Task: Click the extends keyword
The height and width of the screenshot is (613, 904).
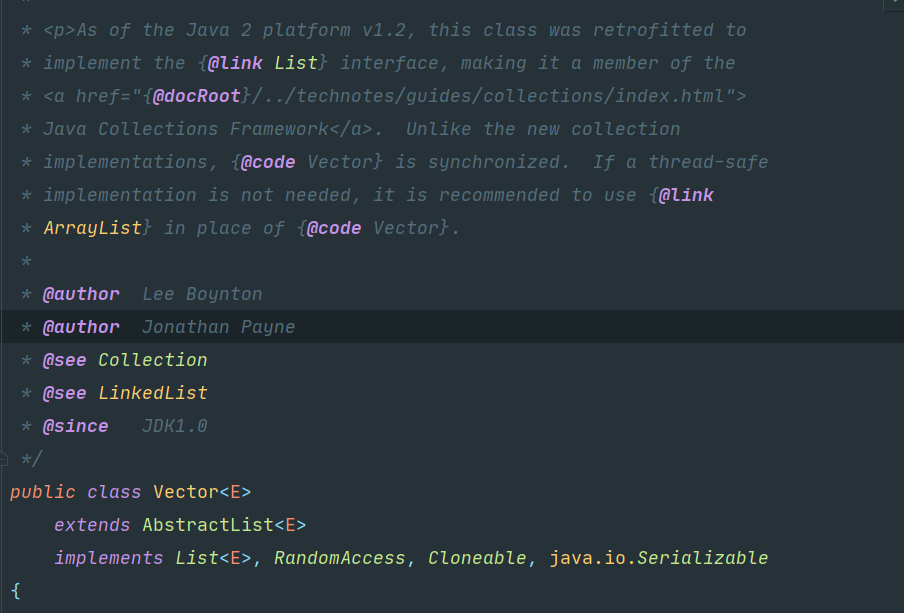Action: [92, 525]
